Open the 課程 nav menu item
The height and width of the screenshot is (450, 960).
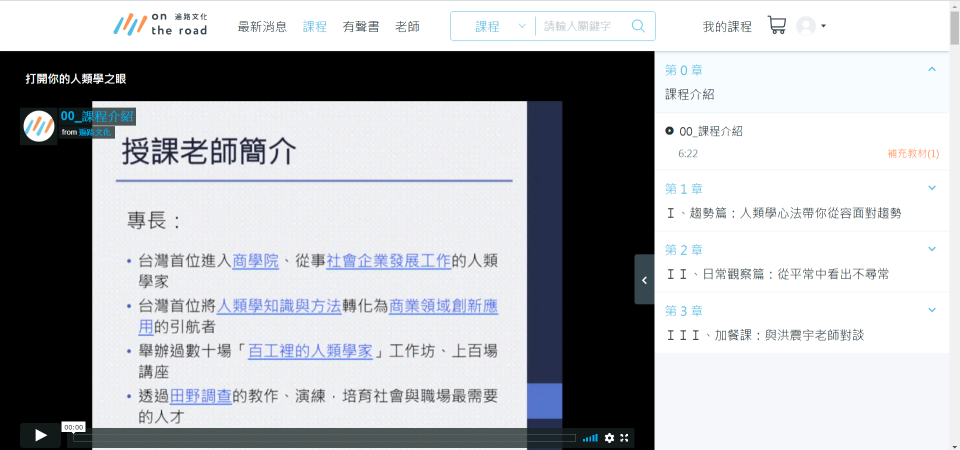pos(315,26)
